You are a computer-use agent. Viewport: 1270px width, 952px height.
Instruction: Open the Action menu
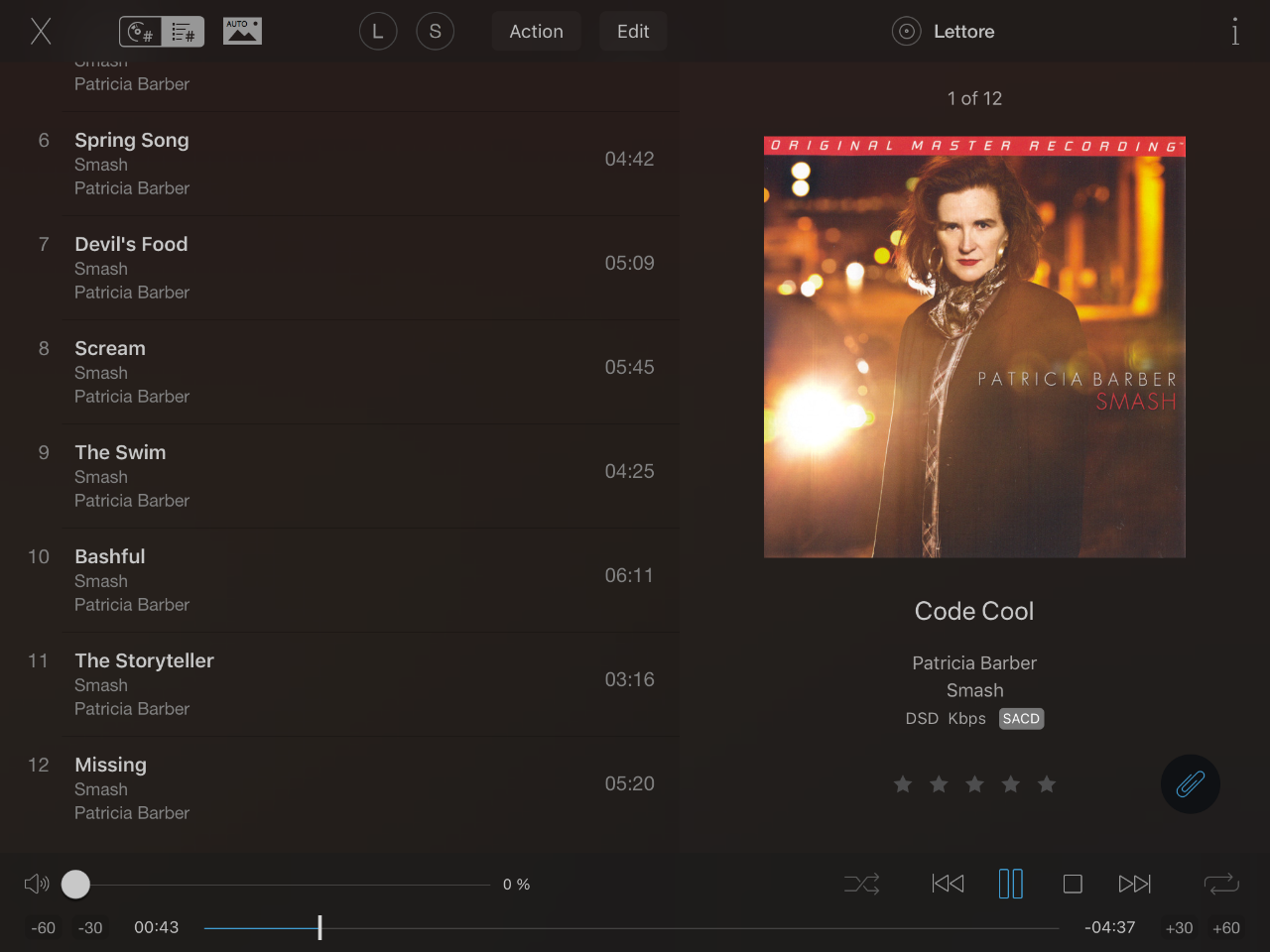coord(536,32)
